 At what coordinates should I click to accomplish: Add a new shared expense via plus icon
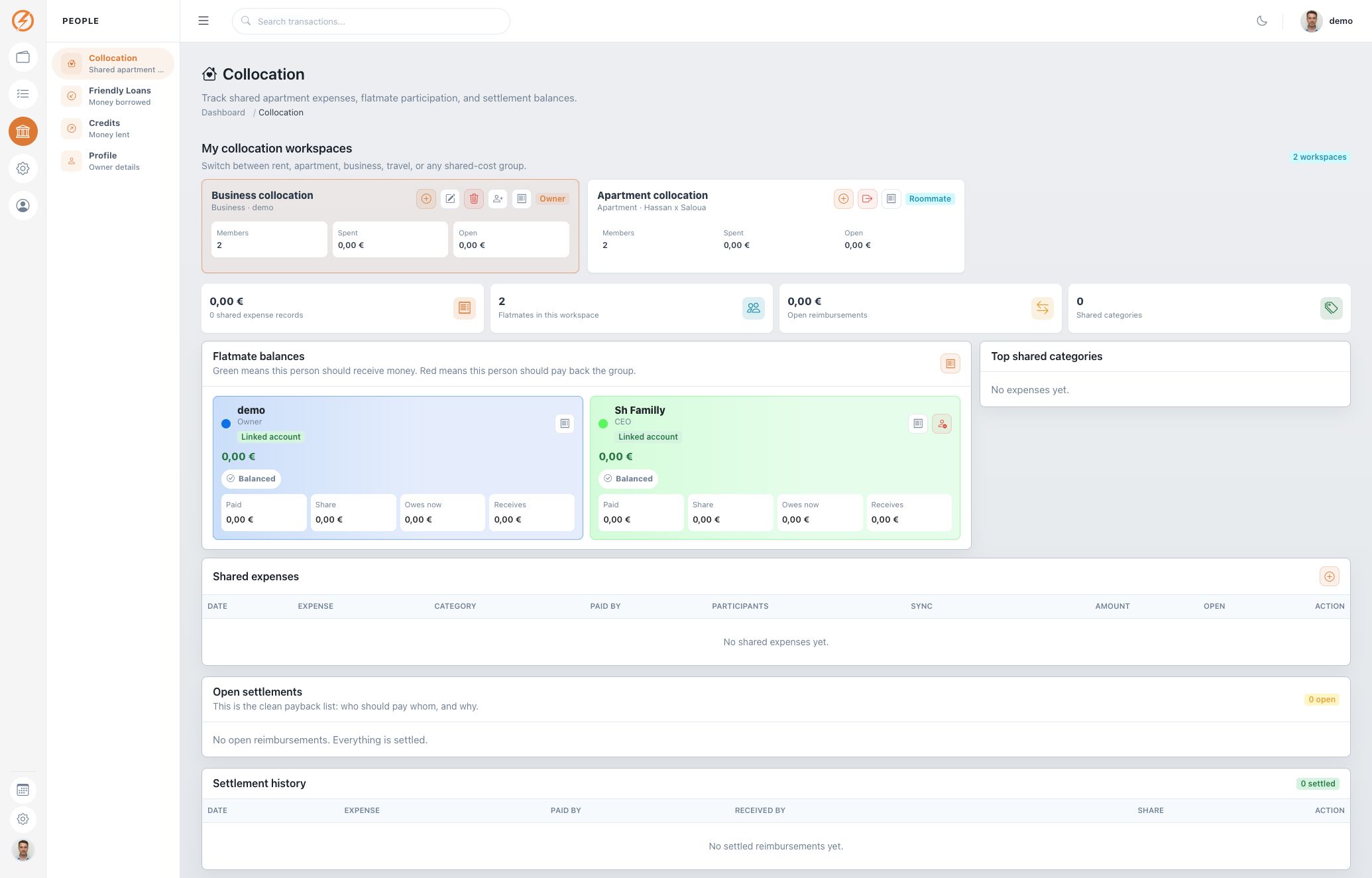pyautogui.click(x=1330, y=576)
